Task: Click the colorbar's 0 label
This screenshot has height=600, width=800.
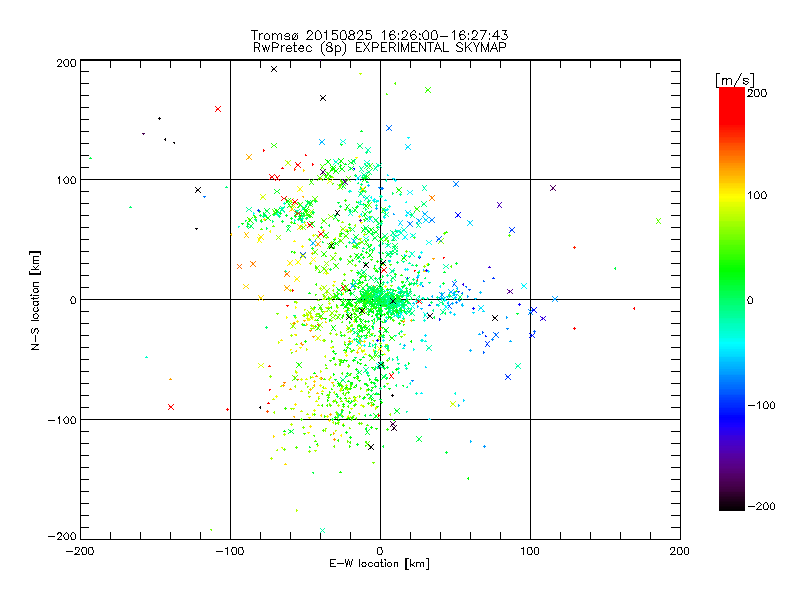Action: point(750,300)
